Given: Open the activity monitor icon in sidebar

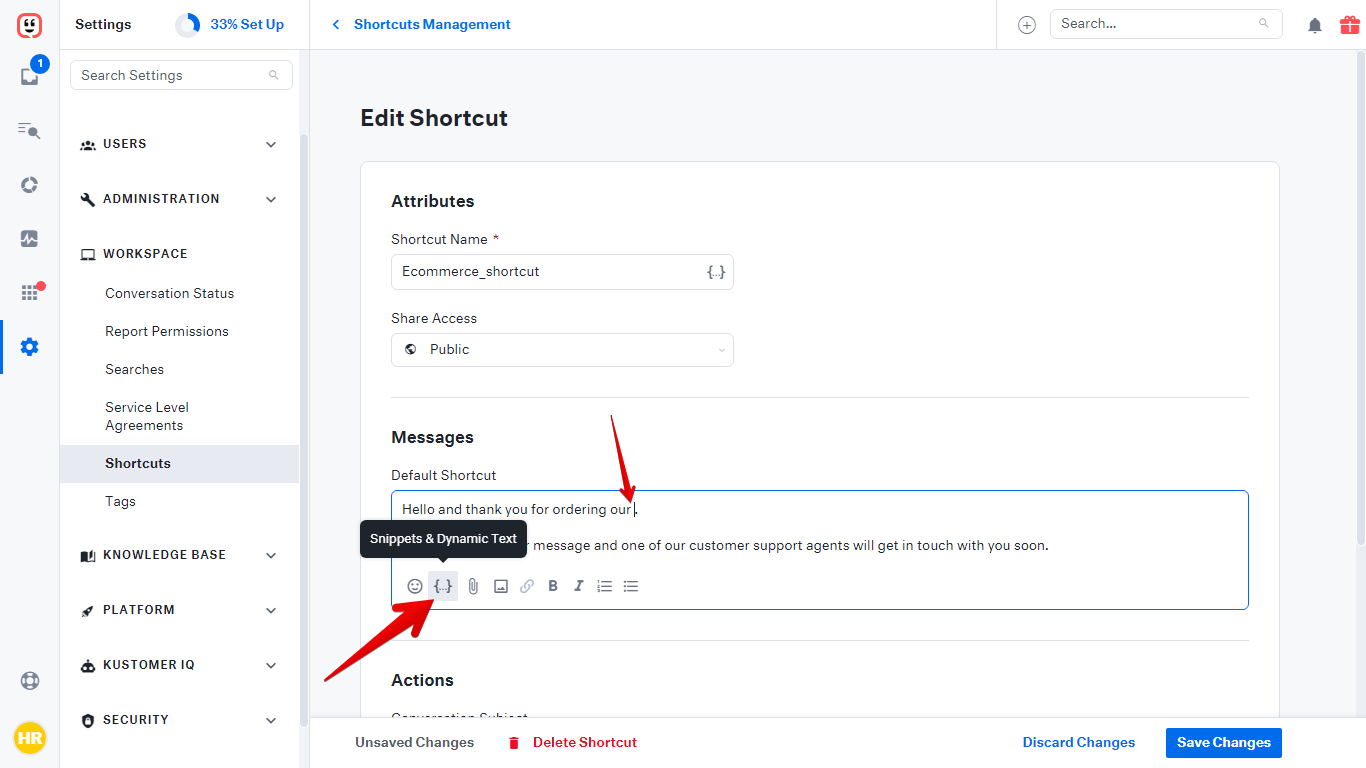Looking at the screenshot, I should click(29, 239).
